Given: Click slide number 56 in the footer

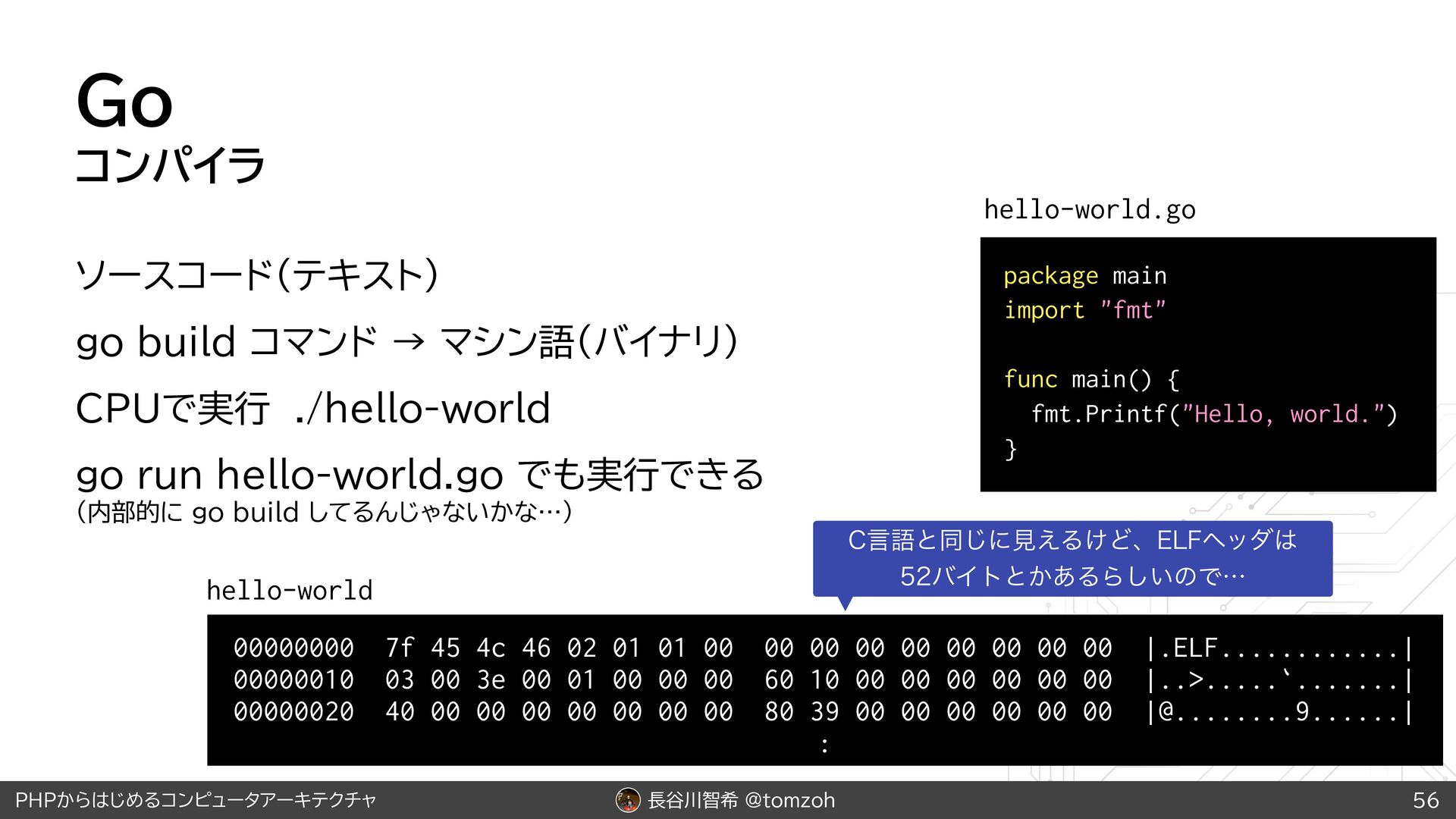Looking at the screenshot, I should click(x=1426, y=800).
